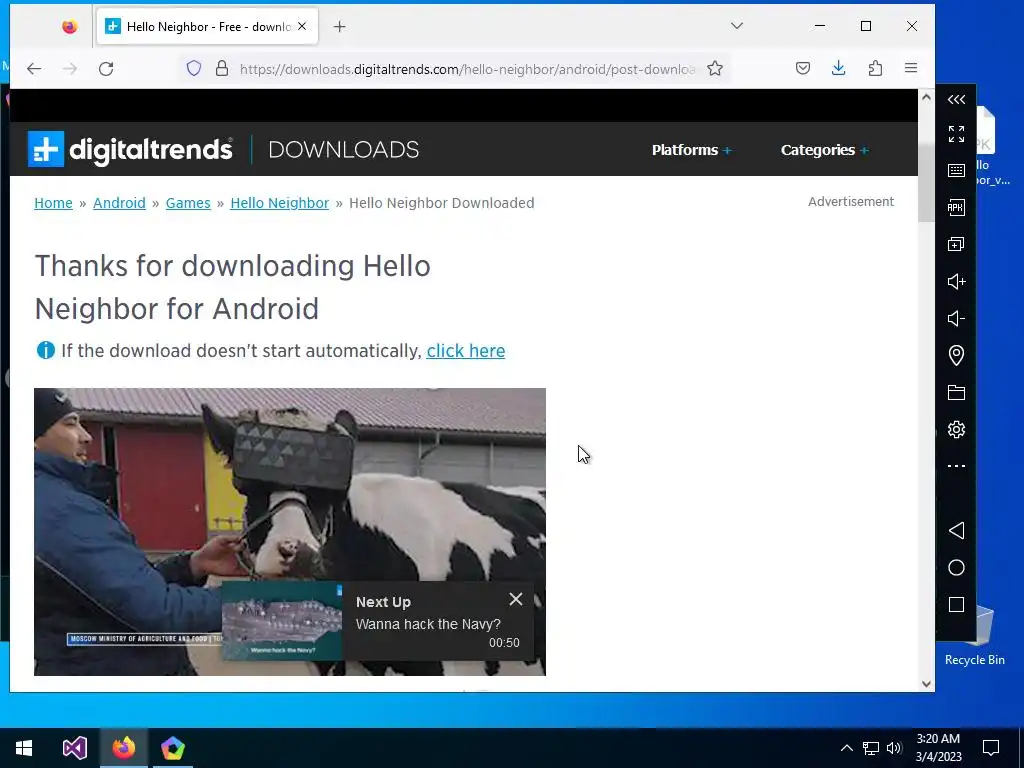Increase emulator volume
Viewport: 1024px width, 768px height.
click(x=956, y=281)
